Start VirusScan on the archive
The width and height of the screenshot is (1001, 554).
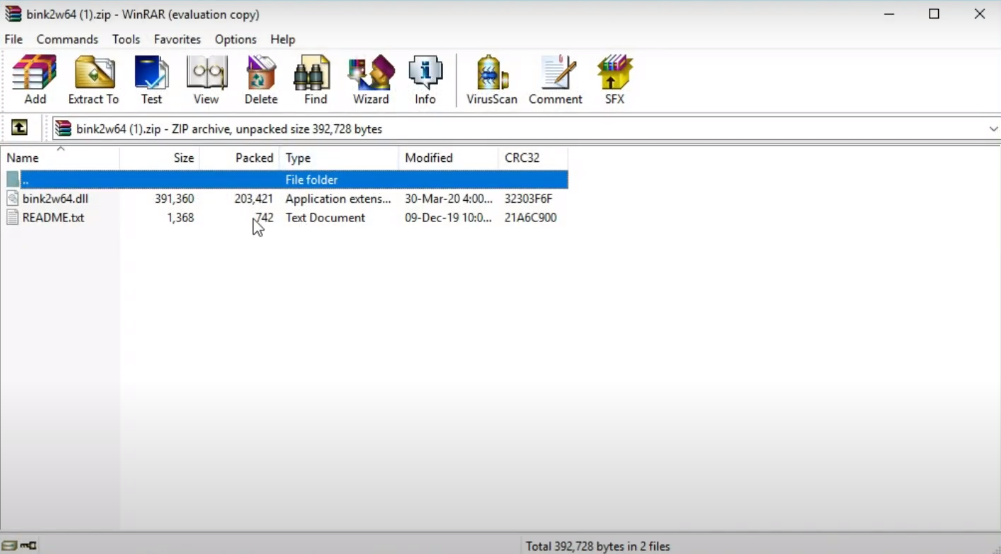coord(492,80)
